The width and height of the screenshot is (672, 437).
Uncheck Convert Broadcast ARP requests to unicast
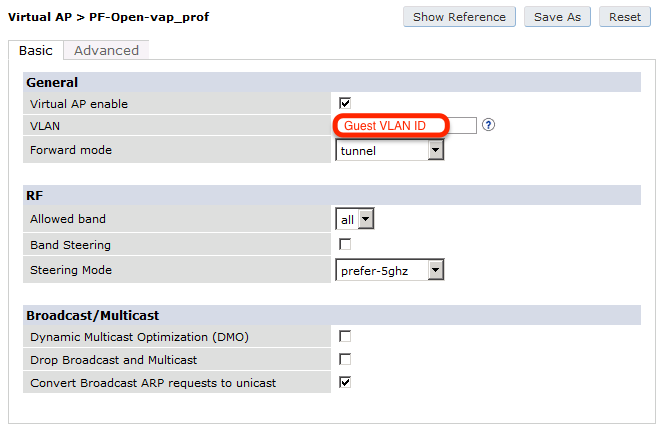pyautogui.click(x=345, y=382)
